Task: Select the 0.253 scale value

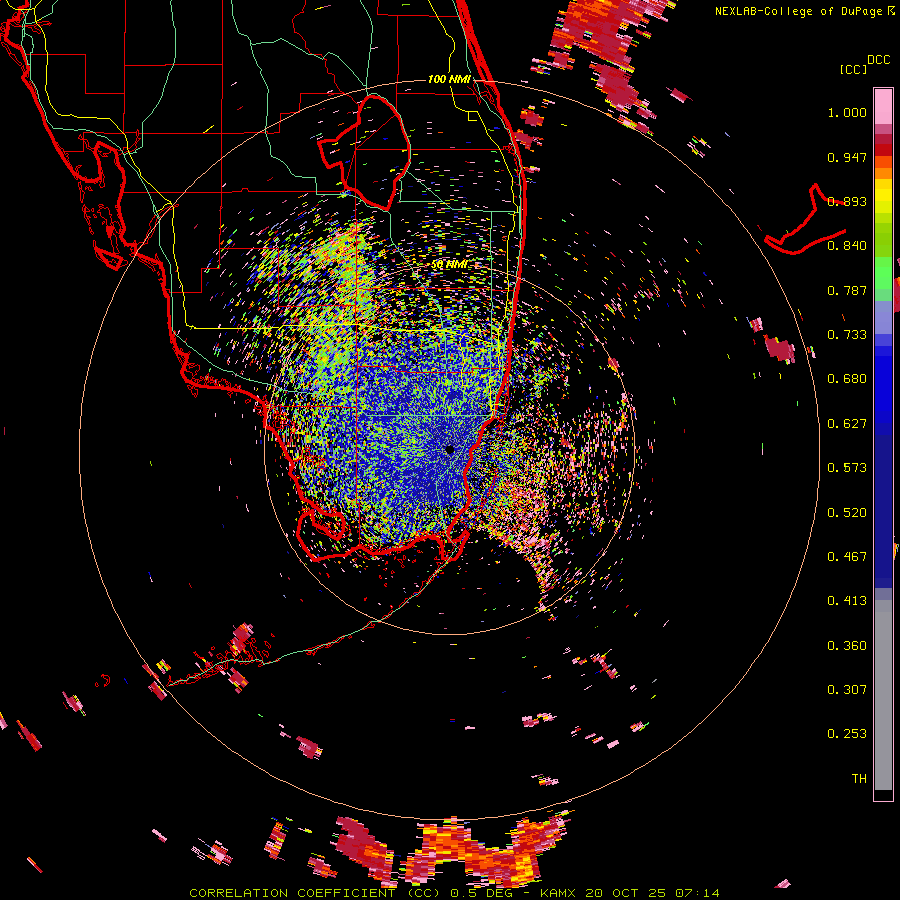Action: (847, 734)
